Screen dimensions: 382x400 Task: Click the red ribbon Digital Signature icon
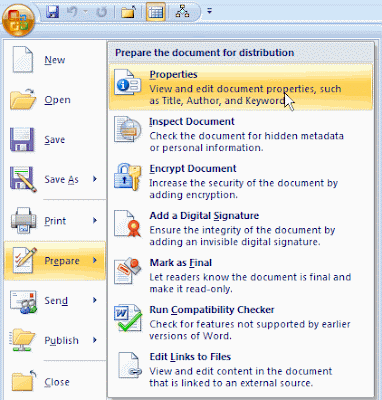point(127,224)
